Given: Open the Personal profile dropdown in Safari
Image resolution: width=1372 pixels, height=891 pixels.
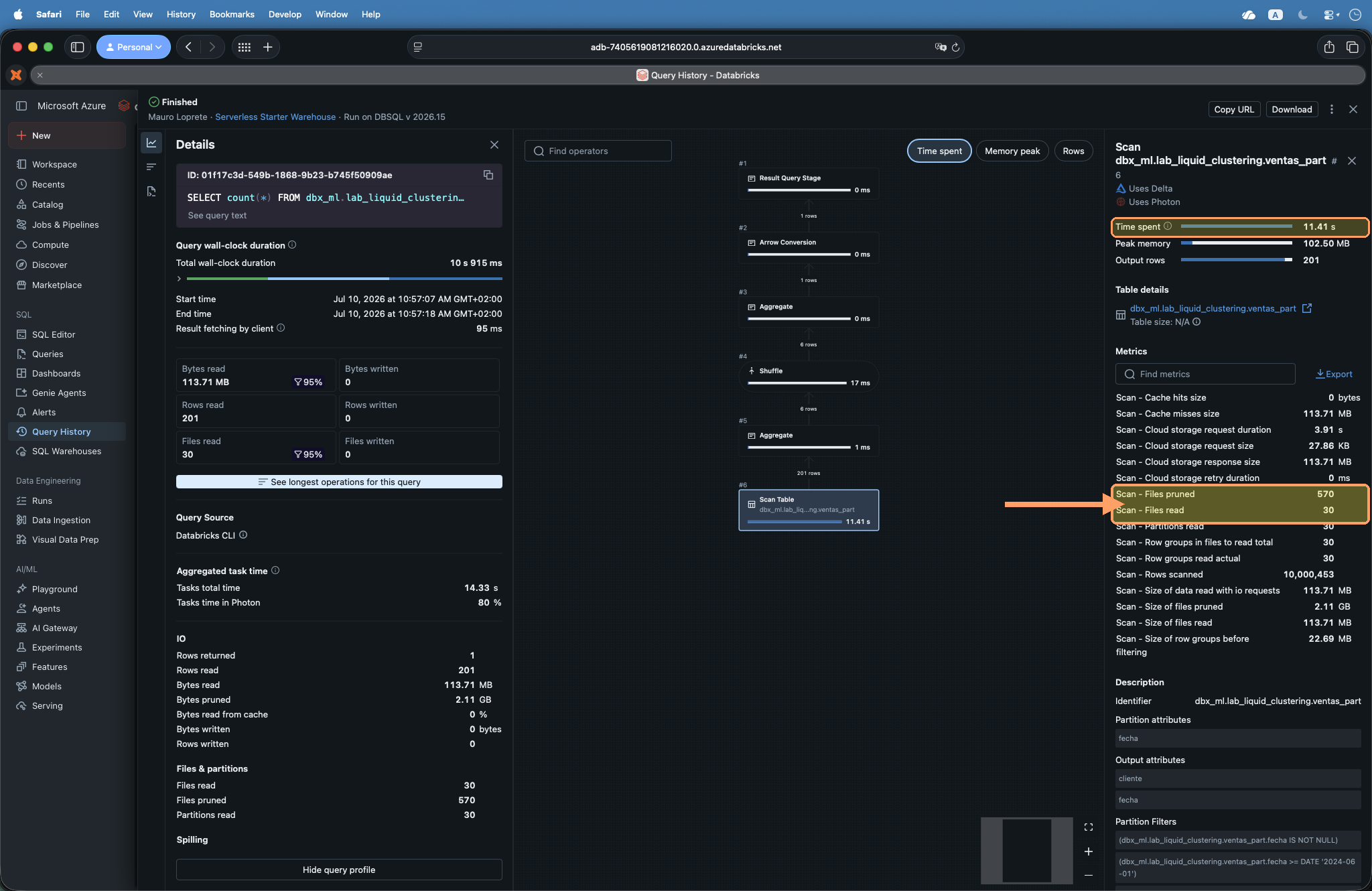Looking at the screenshot, I should click(x=133, y=47).
